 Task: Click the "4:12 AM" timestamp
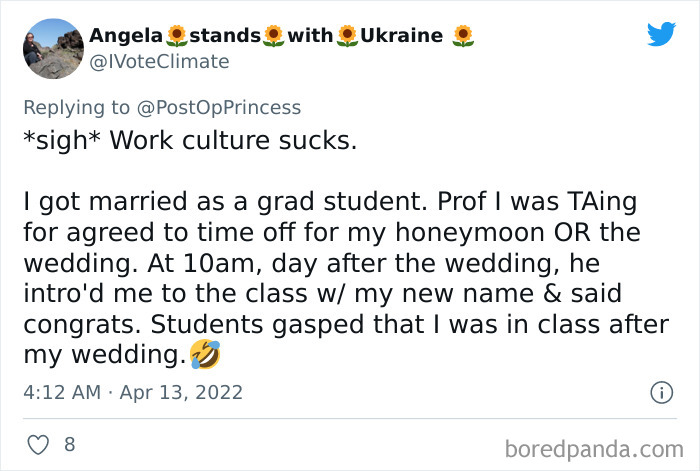click(x=63, y=392)
